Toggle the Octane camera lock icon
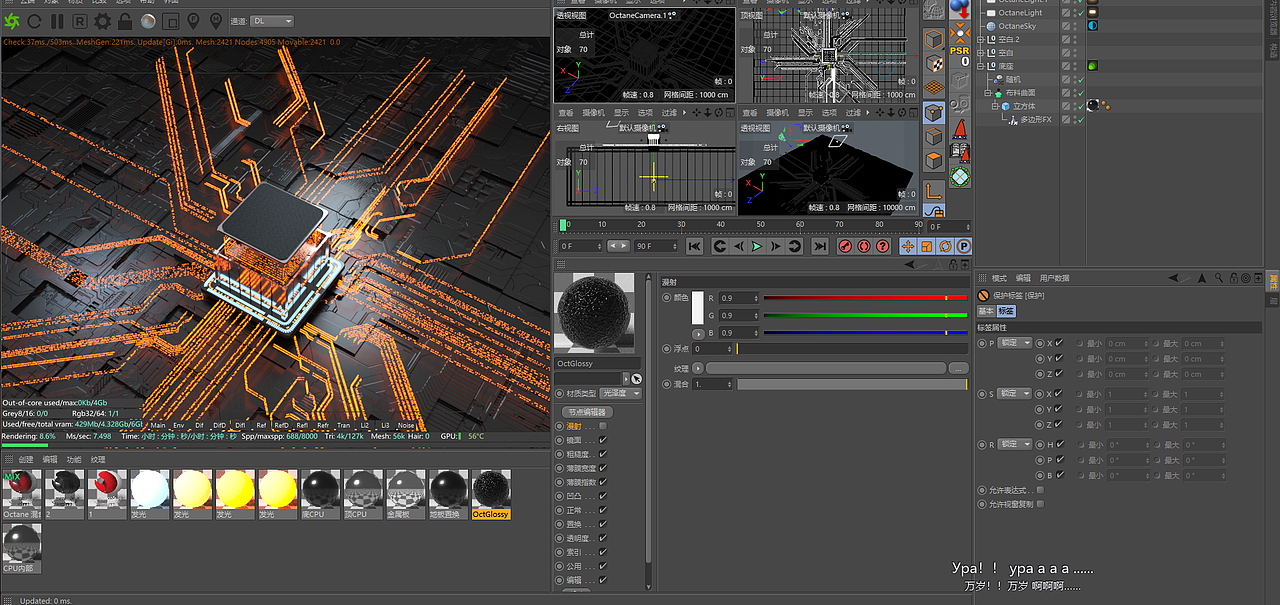Screen dimensions: 1280x605 point(125,21)
